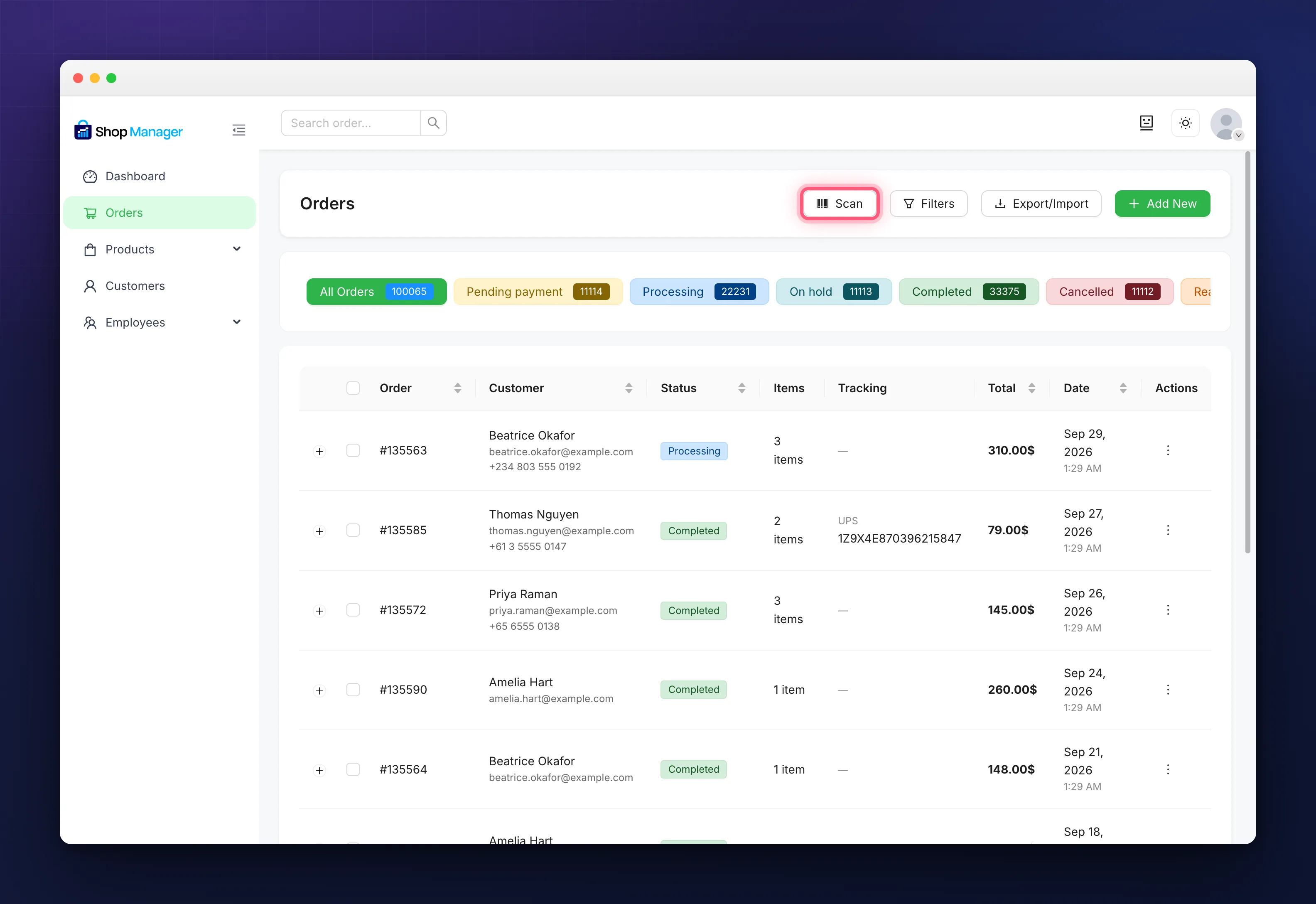The image size is (1316, 904).
Task: Check the box for order #135590
Action: pyautogui.click(x=353, y=689)
